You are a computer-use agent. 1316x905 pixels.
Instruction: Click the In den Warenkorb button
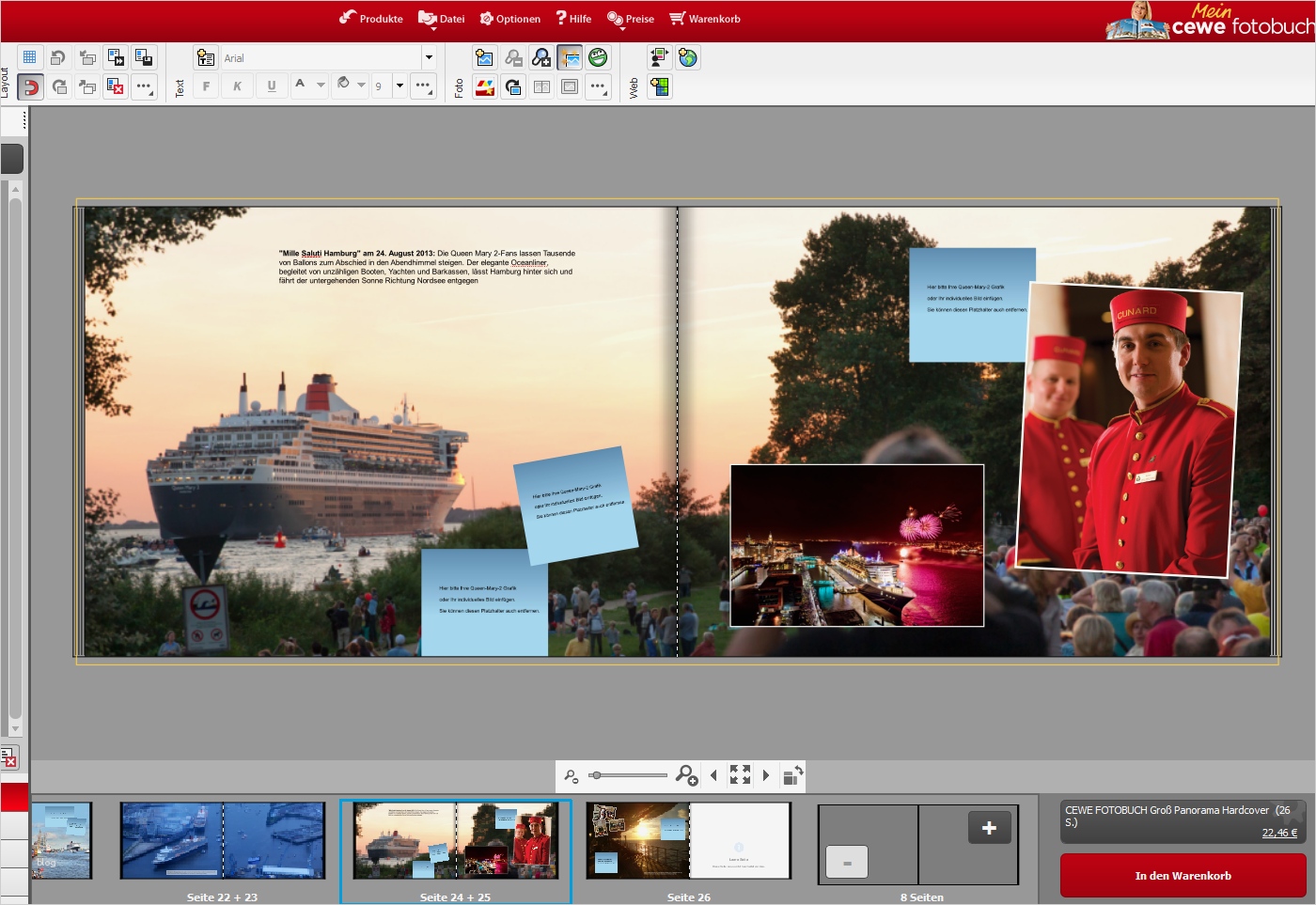[x=1183, y=876]
